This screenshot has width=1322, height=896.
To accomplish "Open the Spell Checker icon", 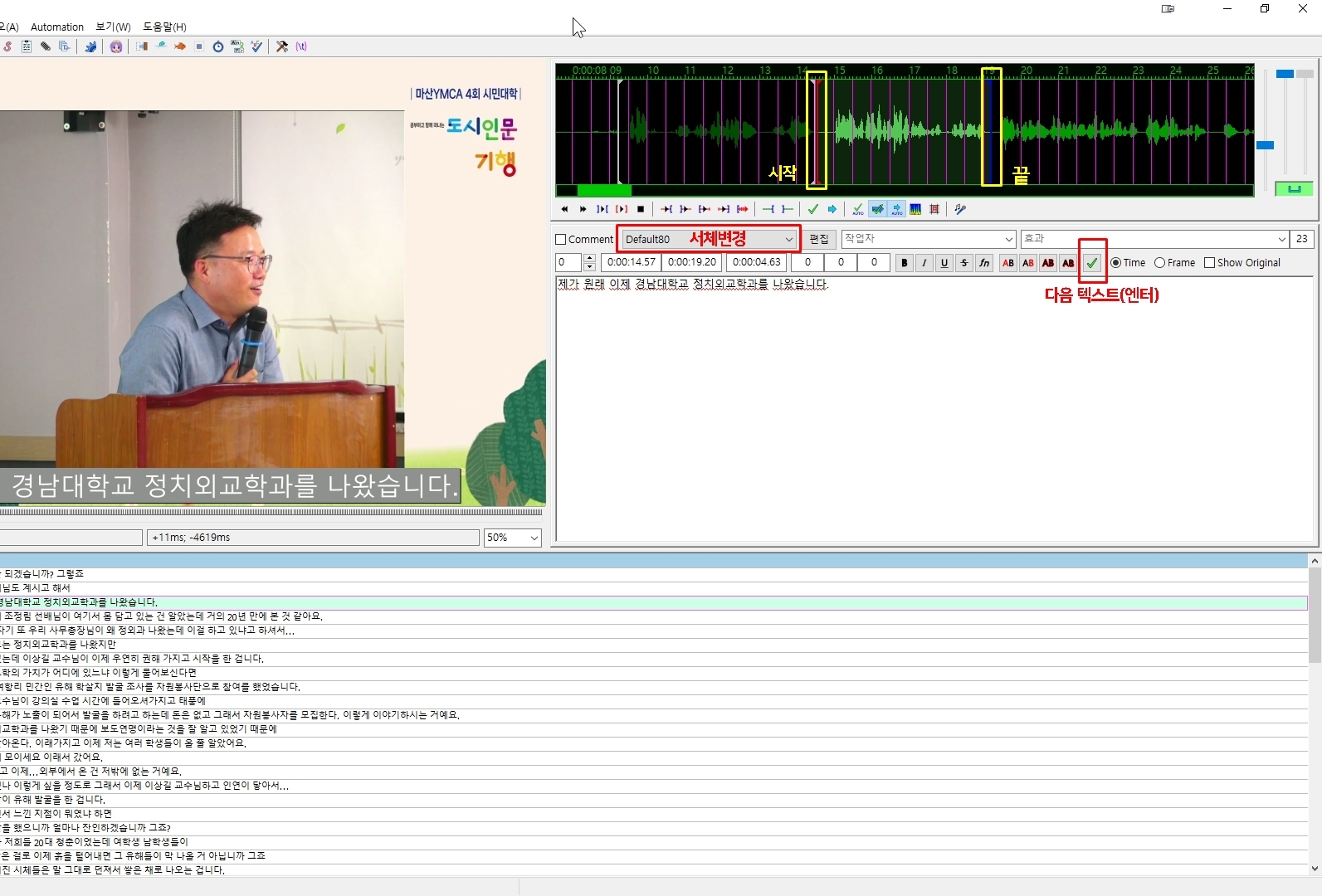I will point(256,46).
